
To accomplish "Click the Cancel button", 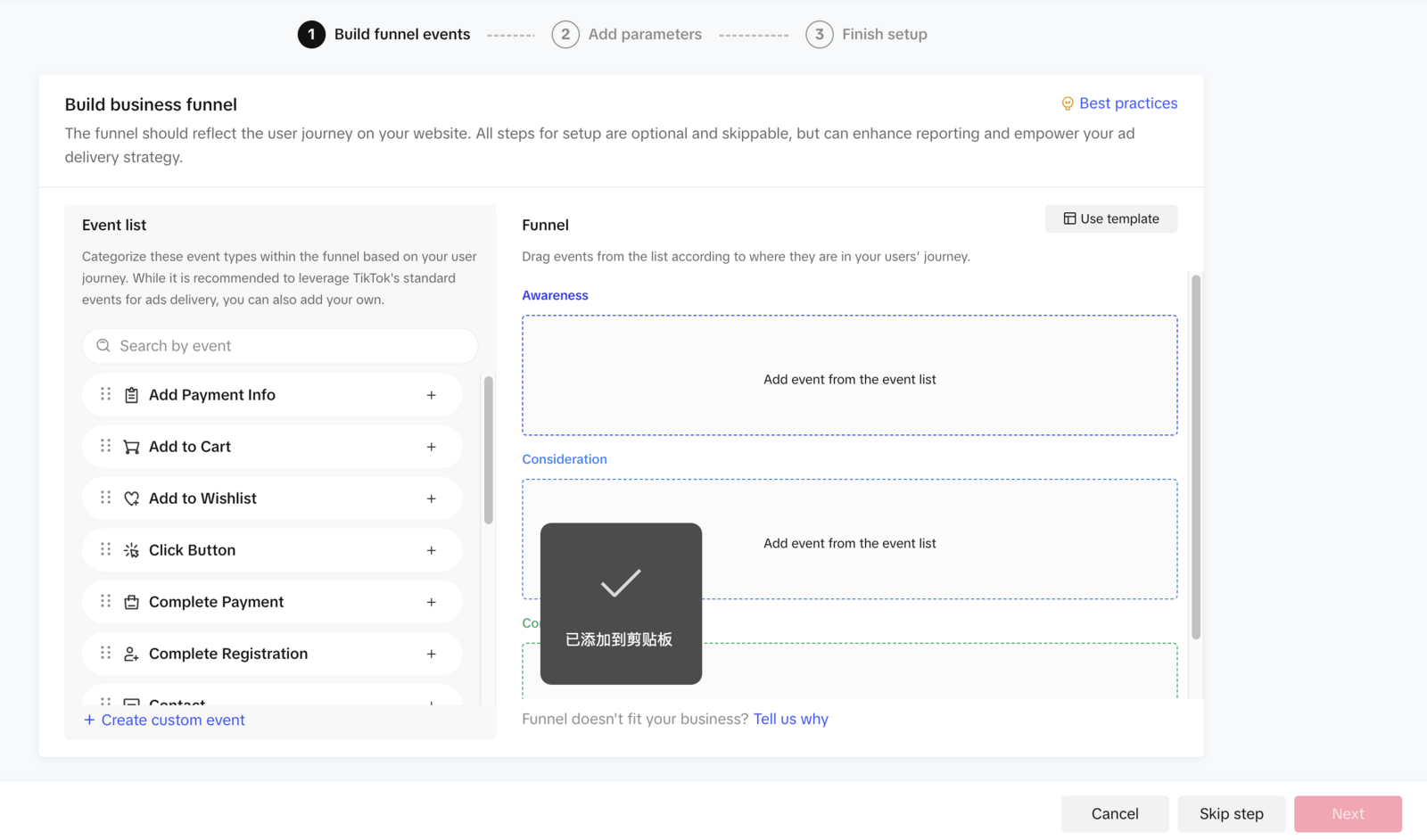I will [x=1115, y=813].
